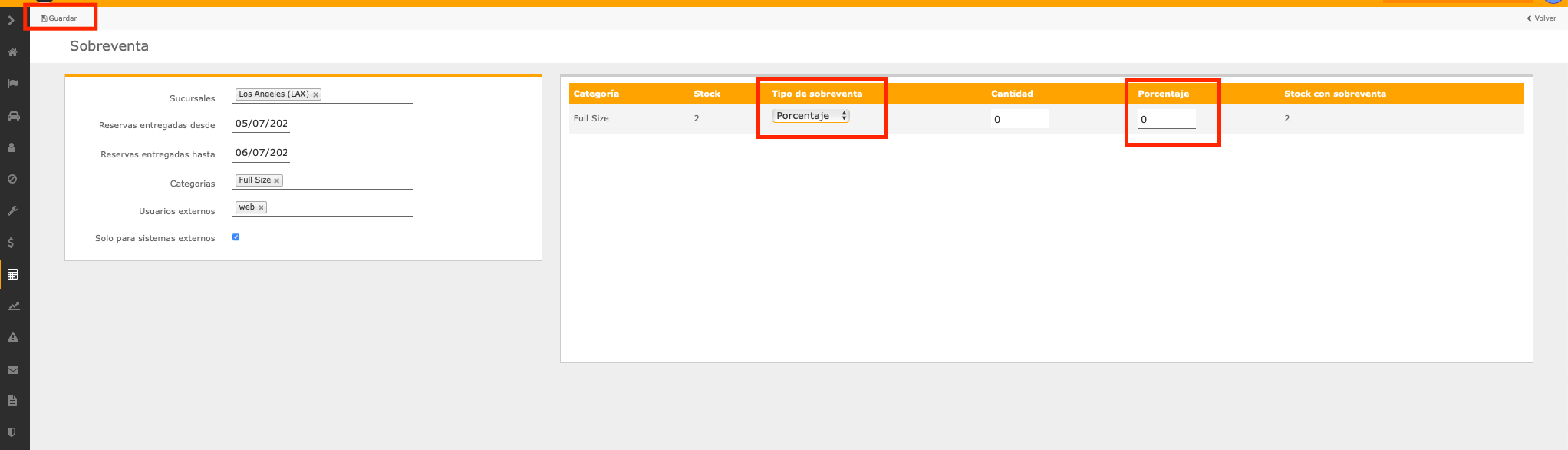The image size is (1568, 450).
Task: Click the Cantidad input field
Action: pyautogui.click(x=1019, y=119)
